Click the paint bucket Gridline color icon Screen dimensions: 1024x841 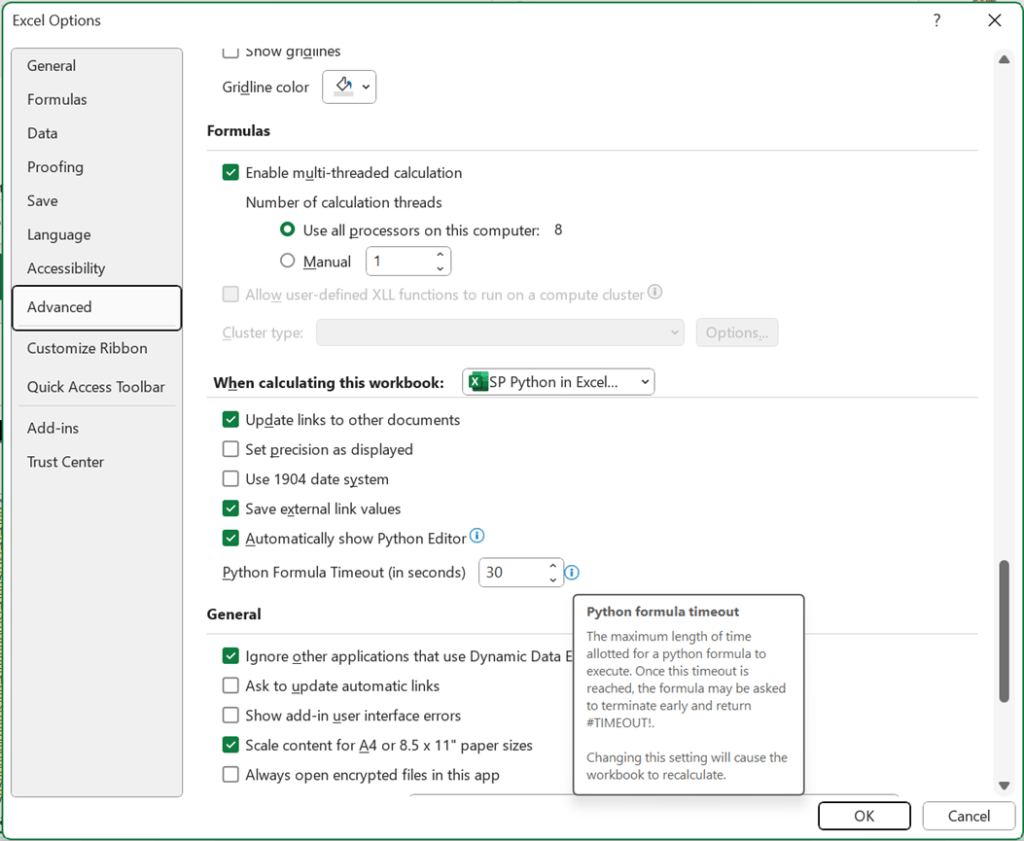point(344,87)
